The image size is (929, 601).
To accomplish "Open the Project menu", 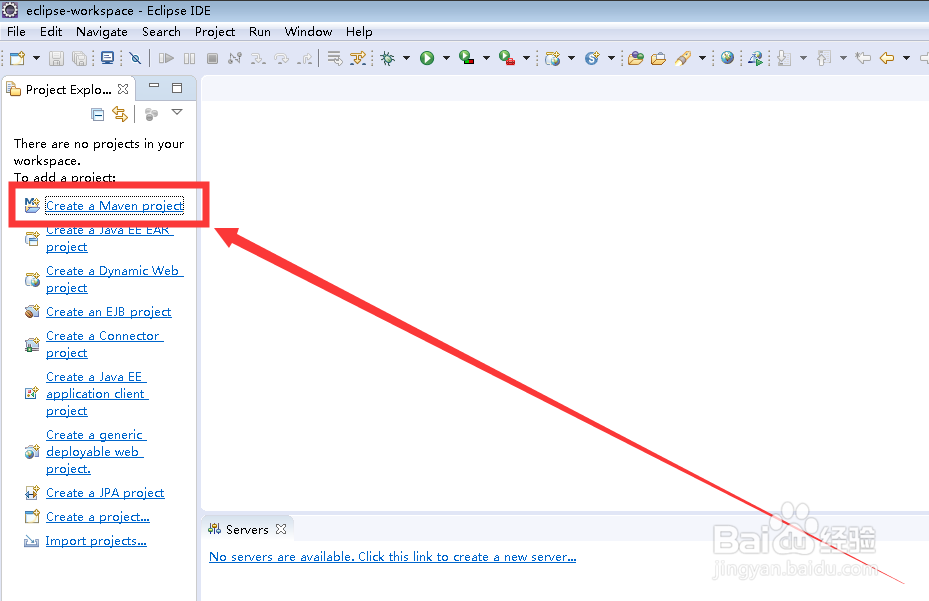I will pos(215,31).
